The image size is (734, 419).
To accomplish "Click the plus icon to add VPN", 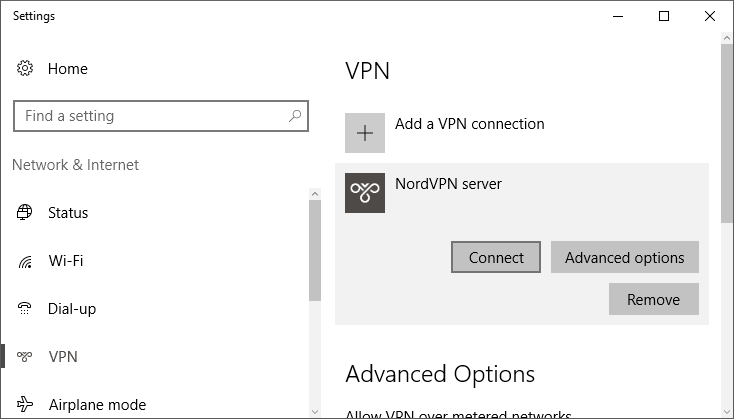I will (365, 133).
